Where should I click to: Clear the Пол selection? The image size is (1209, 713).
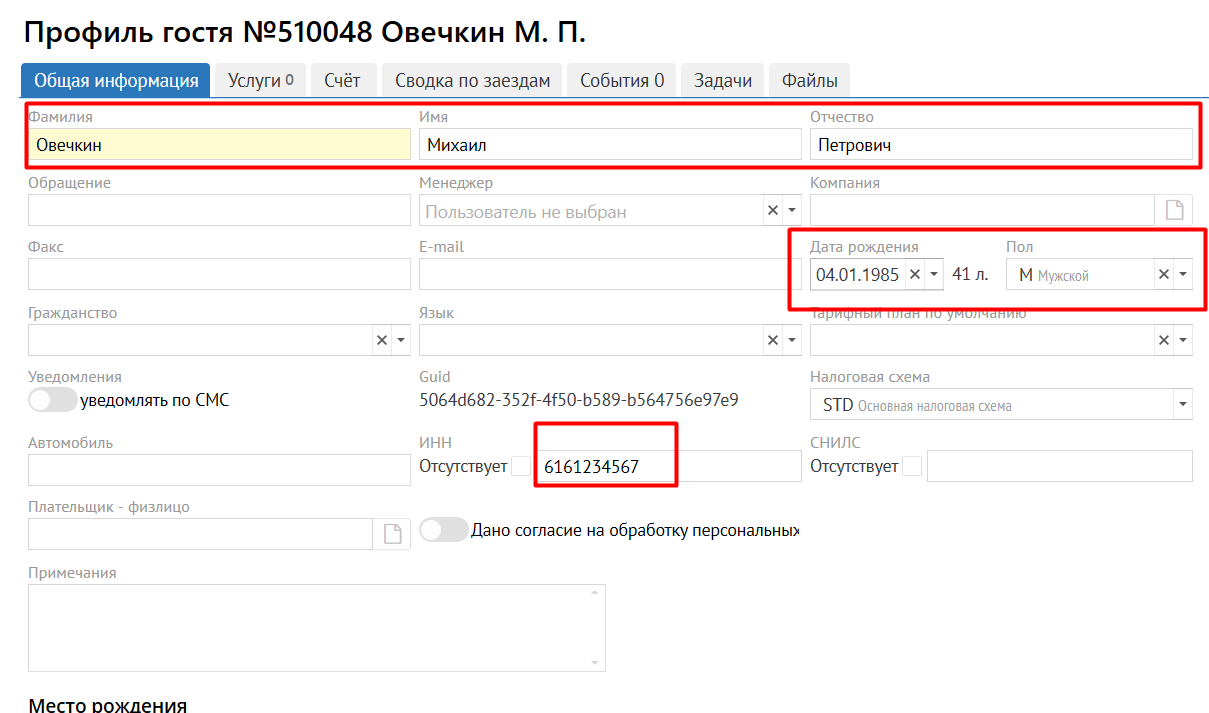coord(1164,275)
